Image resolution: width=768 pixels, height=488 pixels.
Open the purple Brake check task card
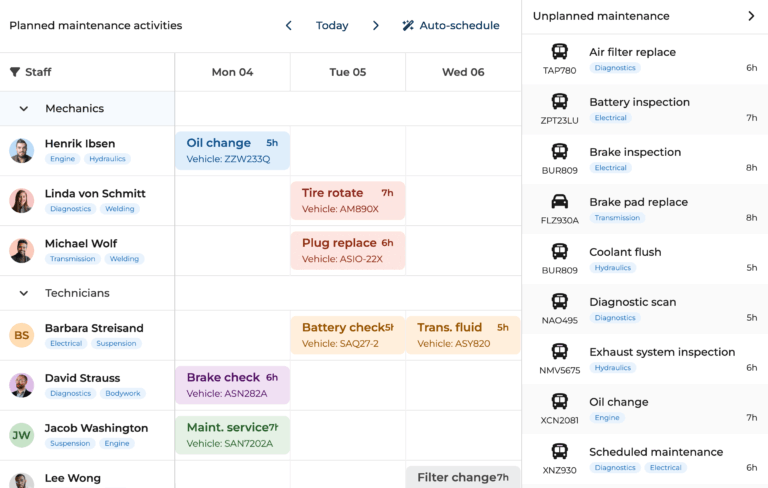tap(232, 385)
